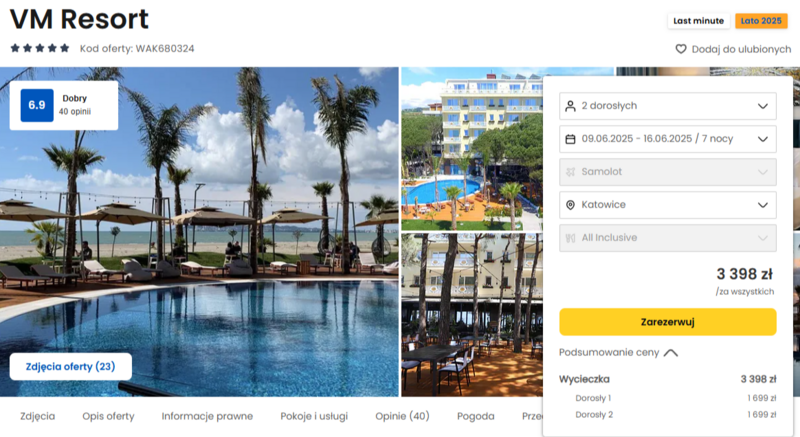Click the heart icon to add to favorites

(681, 49)
